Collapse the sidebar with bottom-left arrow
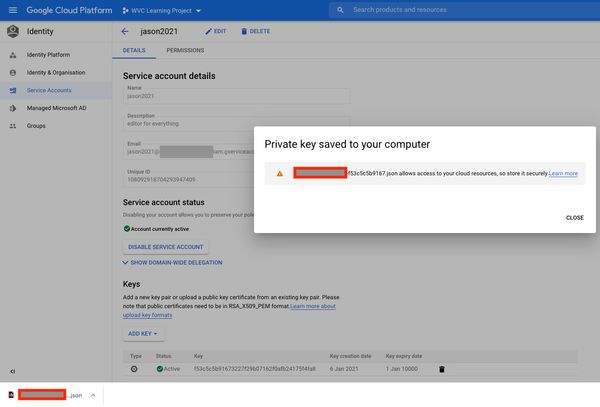This screenshot has width=600, height=407. pyautogui.click(x=13, y=371)
